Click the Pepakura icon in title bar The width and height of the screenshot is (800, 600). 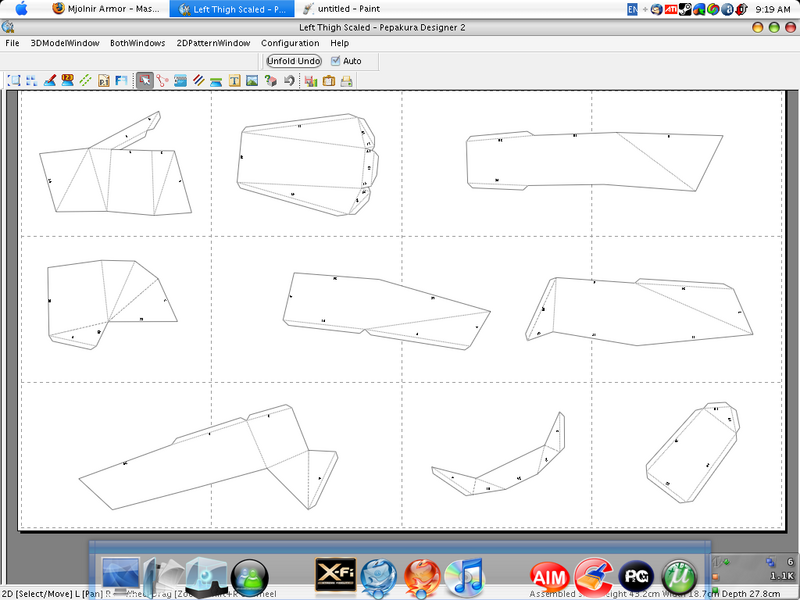pyautogui.click(x=8, y=27)
